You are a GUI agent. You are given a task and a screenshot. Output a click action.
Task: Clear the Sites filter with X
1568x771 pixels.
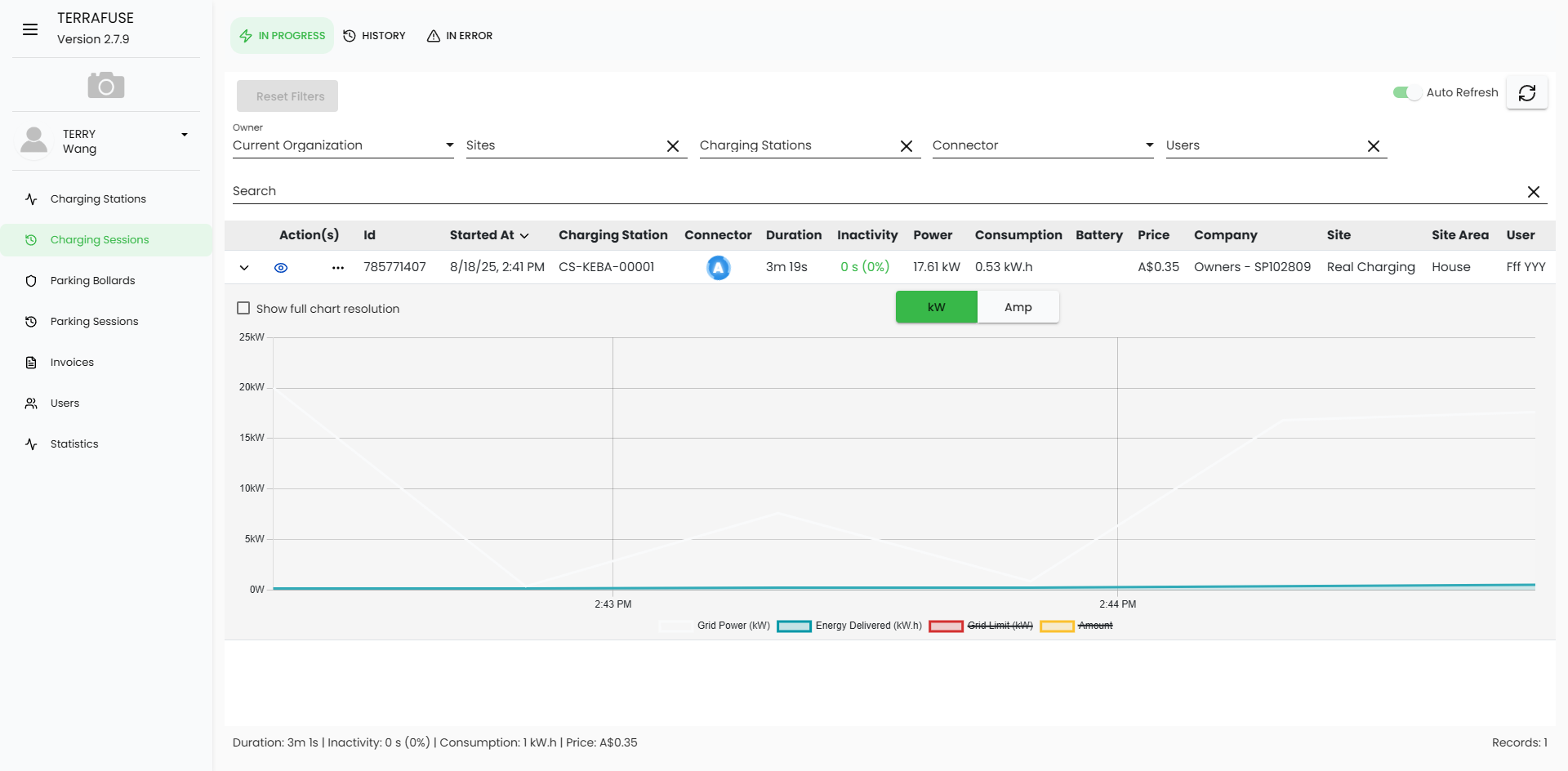673,146
